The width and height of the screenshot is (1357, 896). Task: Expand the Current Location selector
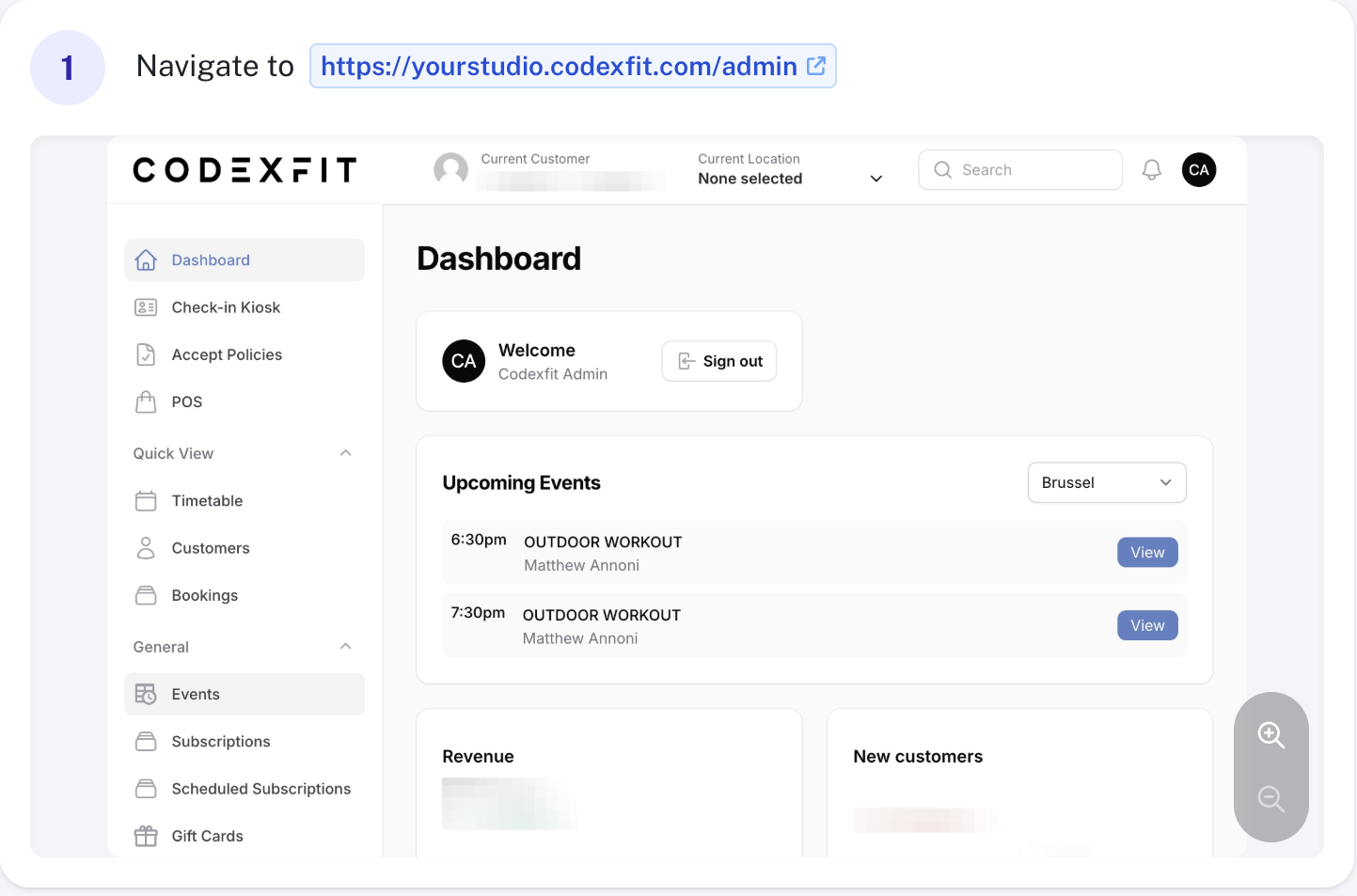pyautogui.click(x=790, y=170)
